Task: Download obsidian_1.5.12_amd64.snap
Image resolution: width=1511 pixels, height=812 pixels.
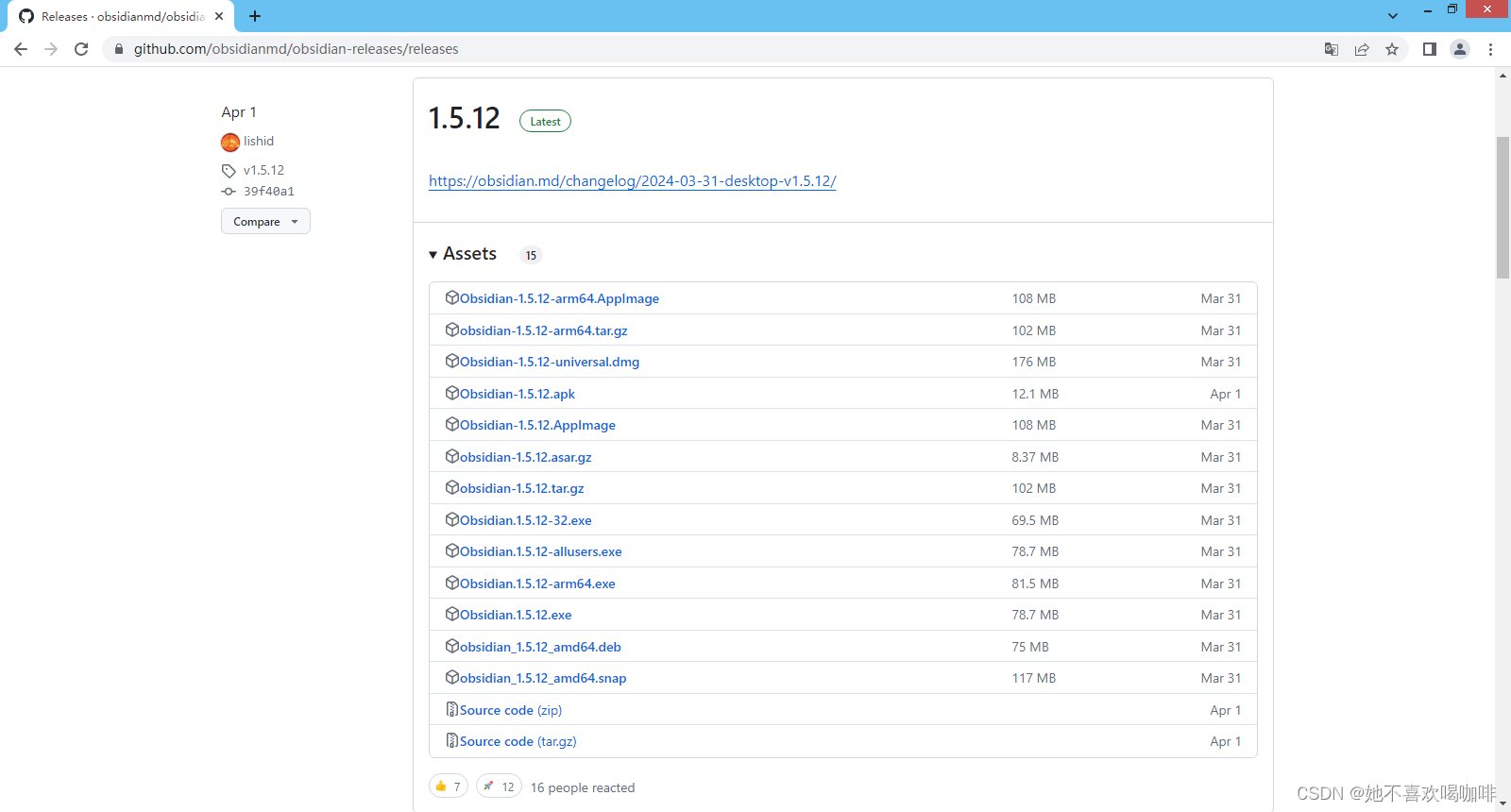Action: click(543, 678)
